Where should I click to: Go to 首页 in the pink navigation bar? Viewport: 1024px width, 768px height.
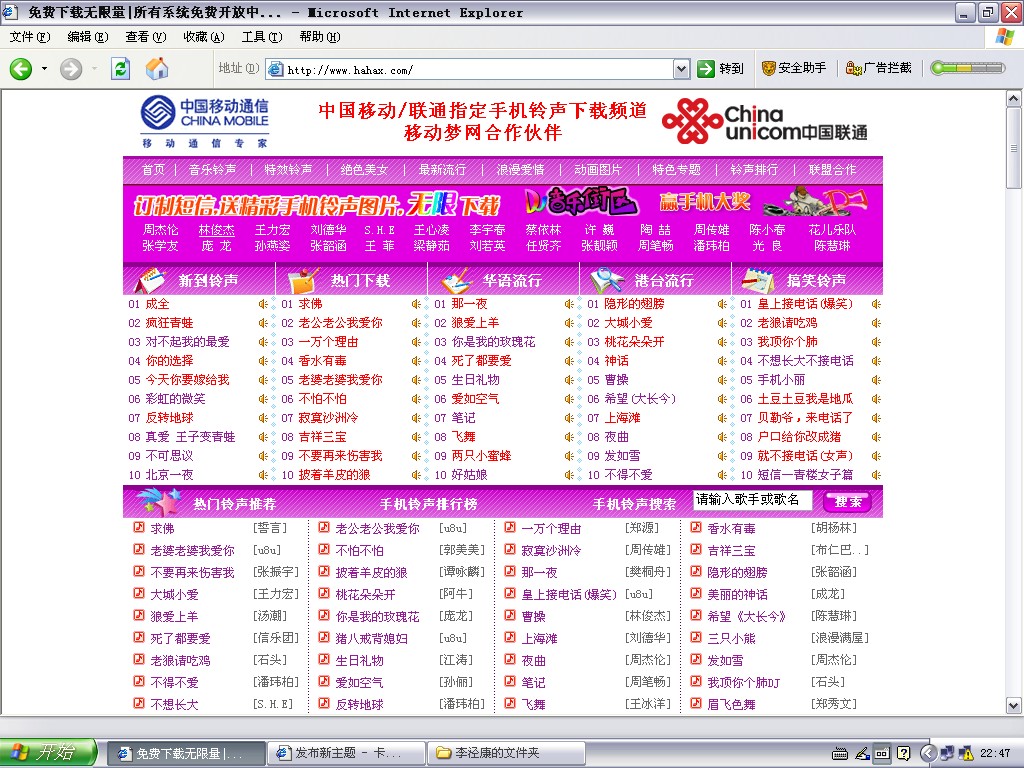[x=153, y=170]
